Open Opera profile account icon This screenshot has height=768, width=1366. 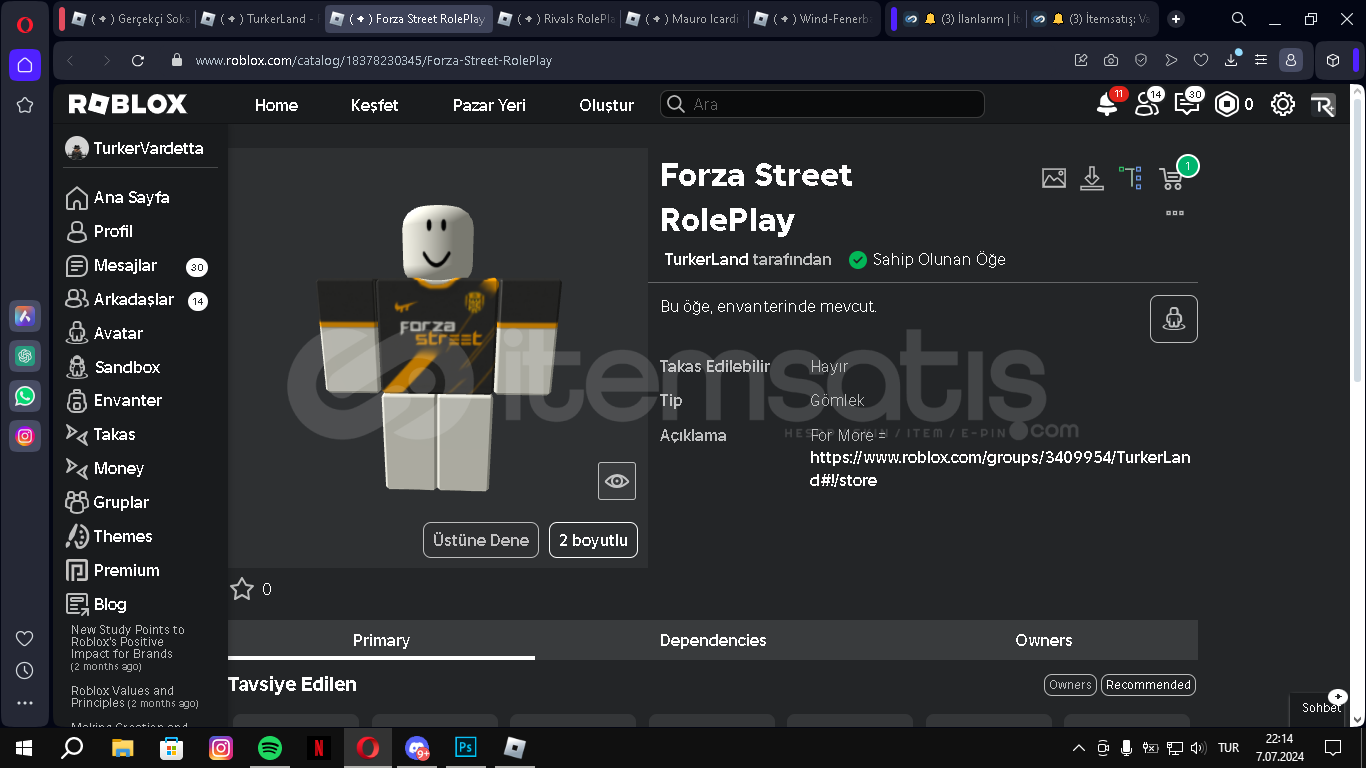pos(1291,60)
